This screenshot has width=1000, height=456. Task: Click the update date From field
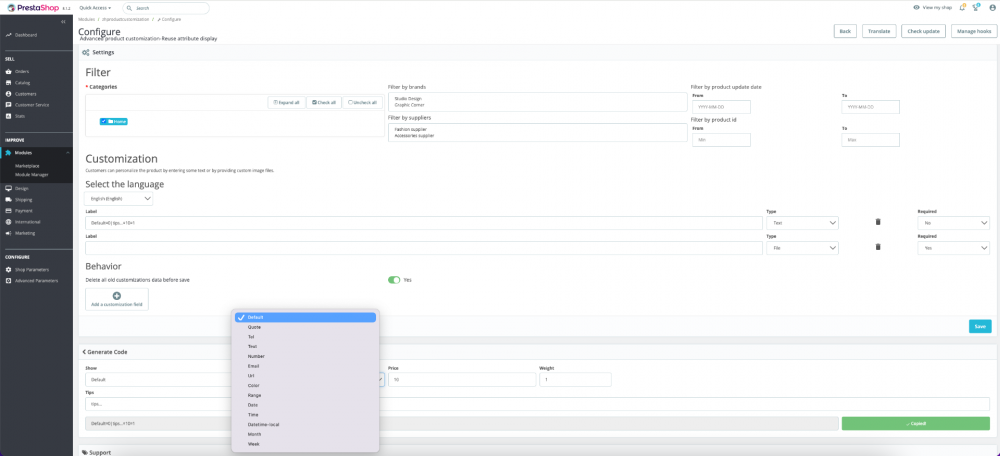pyautogui.click(x=721, y=107)
